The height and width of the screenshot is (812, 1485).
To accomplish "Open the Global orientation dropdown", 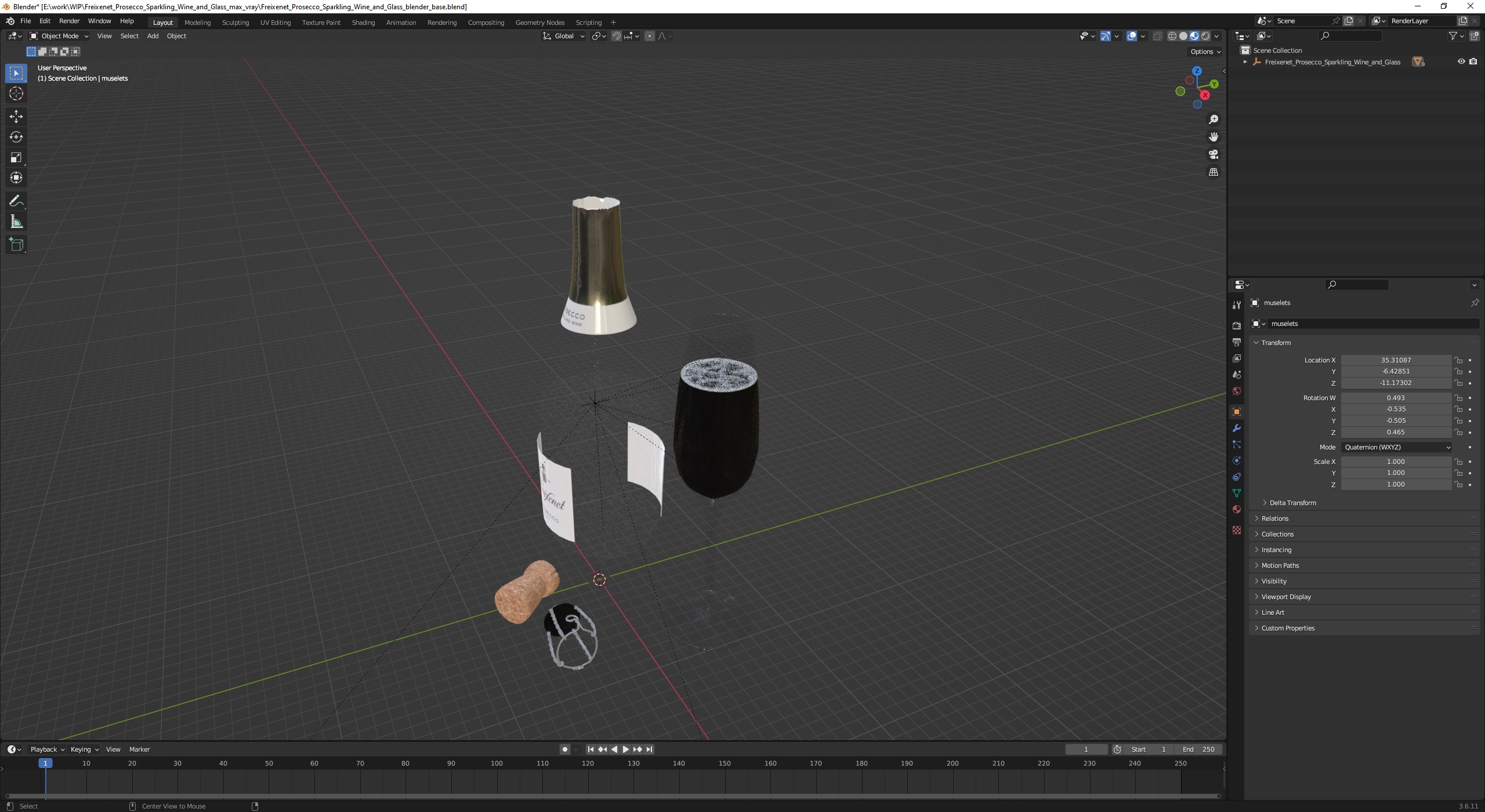I will [564, 36].
